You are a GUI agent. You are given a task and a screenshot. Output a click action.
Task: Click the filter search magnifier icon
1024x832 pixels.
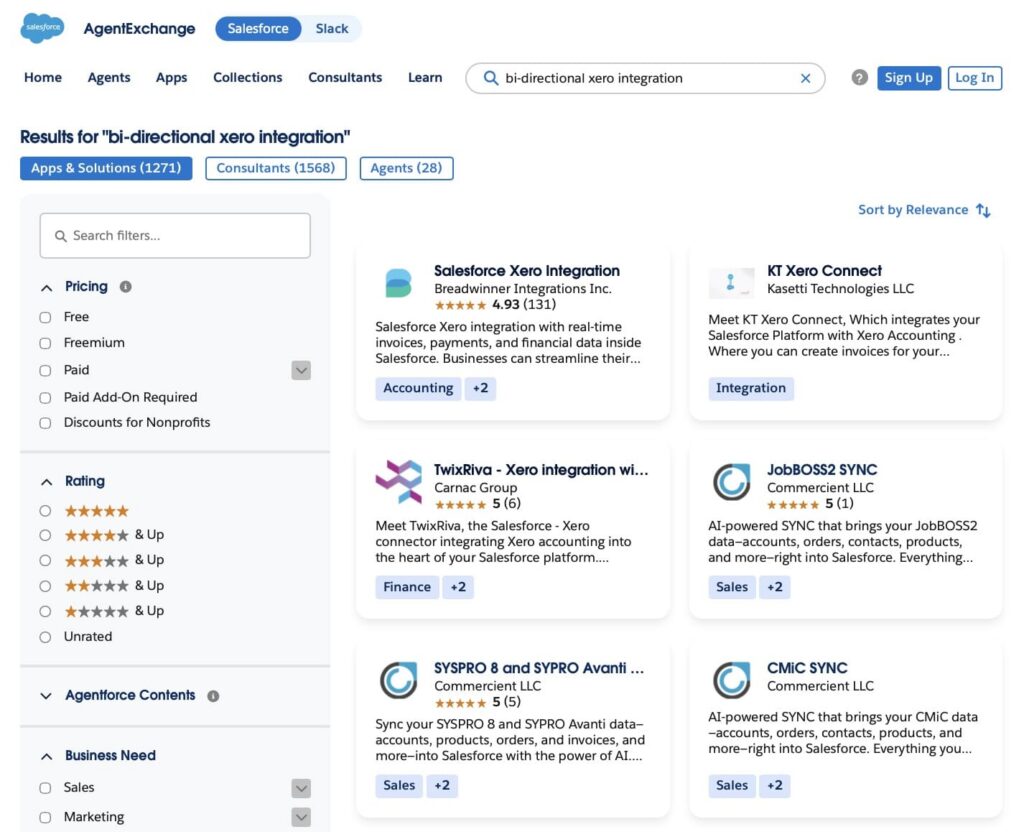pyautogui.click(x=61, y=236)
